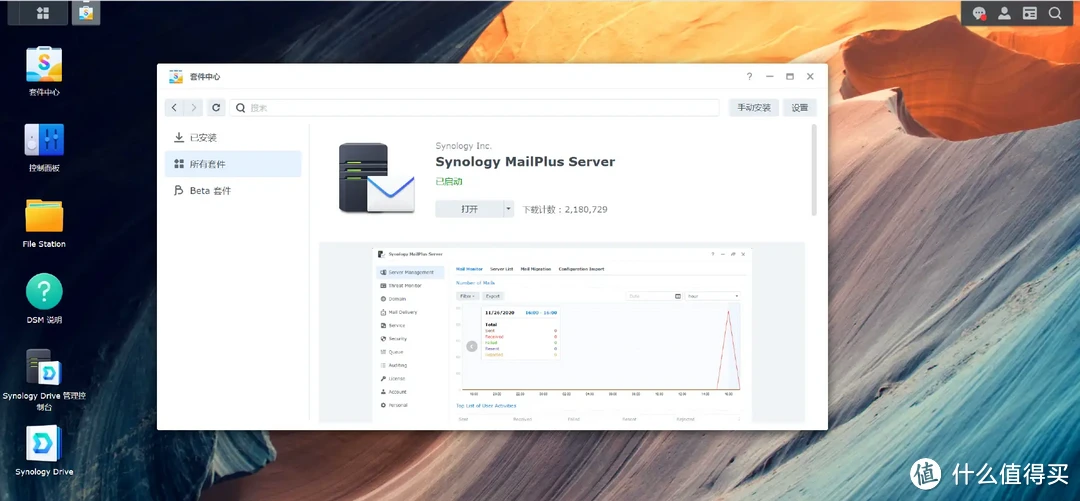Viewport: 1080px width, 501px height.
Task: Open the Package Center desktop icon
Action: pos(44,66)
